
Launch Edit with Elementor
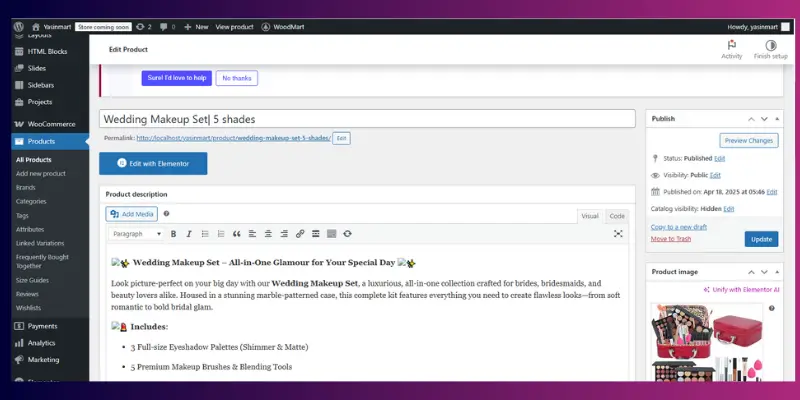(x=153, y=163)
